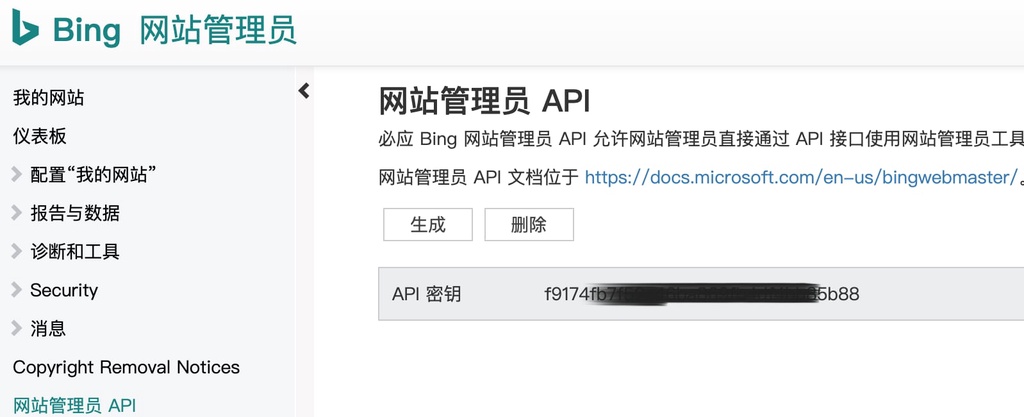Click the API 密钥 label
The image size is (1024, 417).
(426, 294)
